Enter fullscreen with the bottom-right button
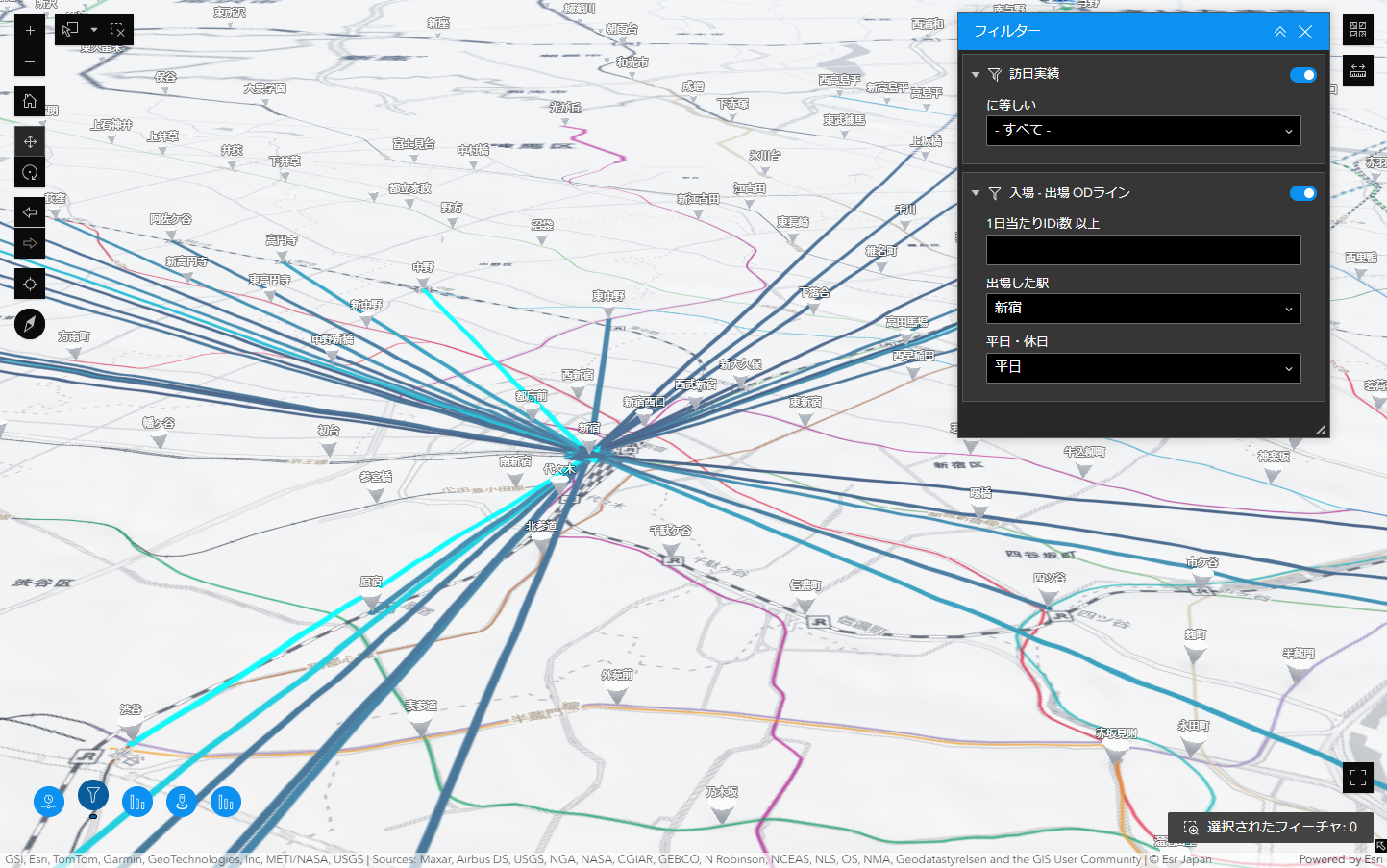The image size is (1387, 868). 1357,778
